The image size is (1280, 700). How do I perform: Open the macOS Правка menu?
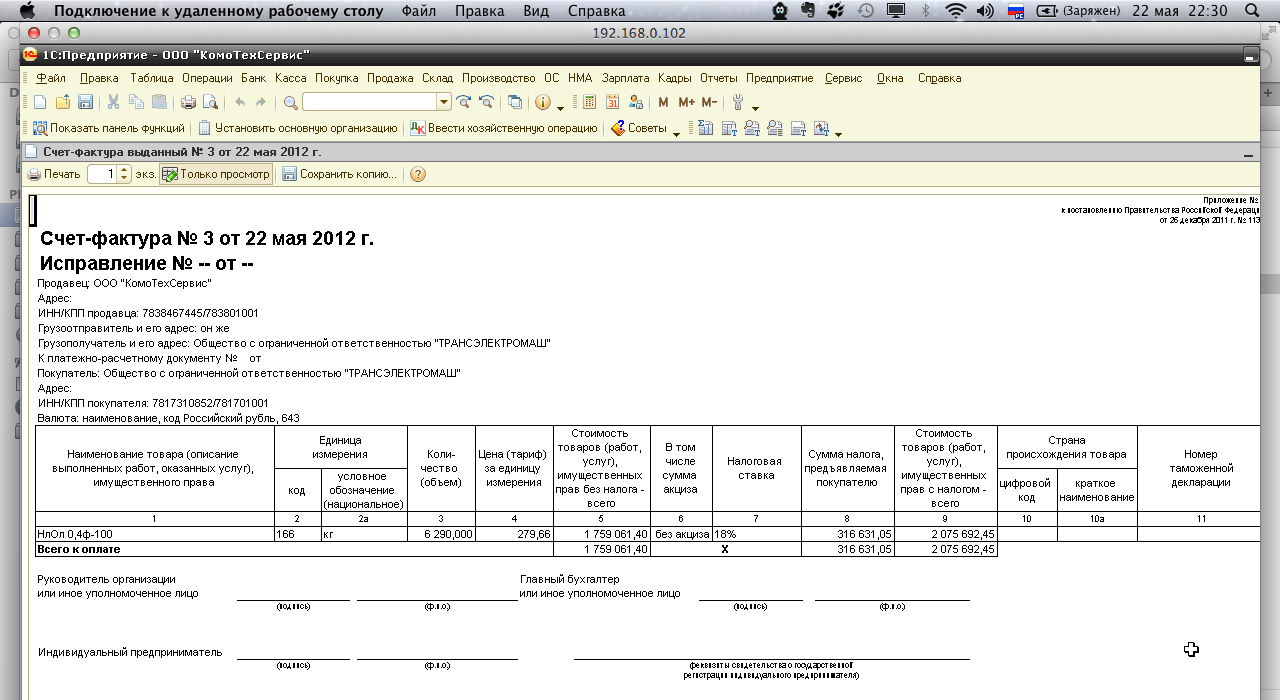480,11
